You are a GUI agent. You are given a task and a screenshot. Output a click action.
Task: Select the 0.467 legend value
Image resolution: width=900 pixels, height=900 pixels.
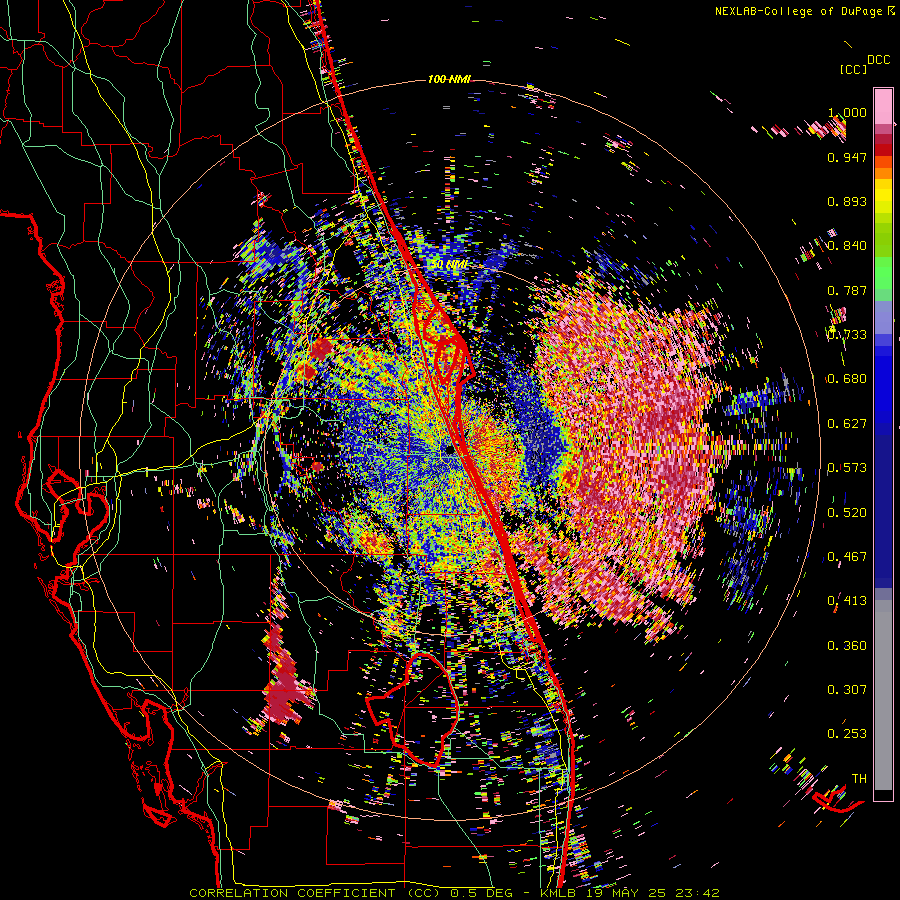click(x=847, y=557)
